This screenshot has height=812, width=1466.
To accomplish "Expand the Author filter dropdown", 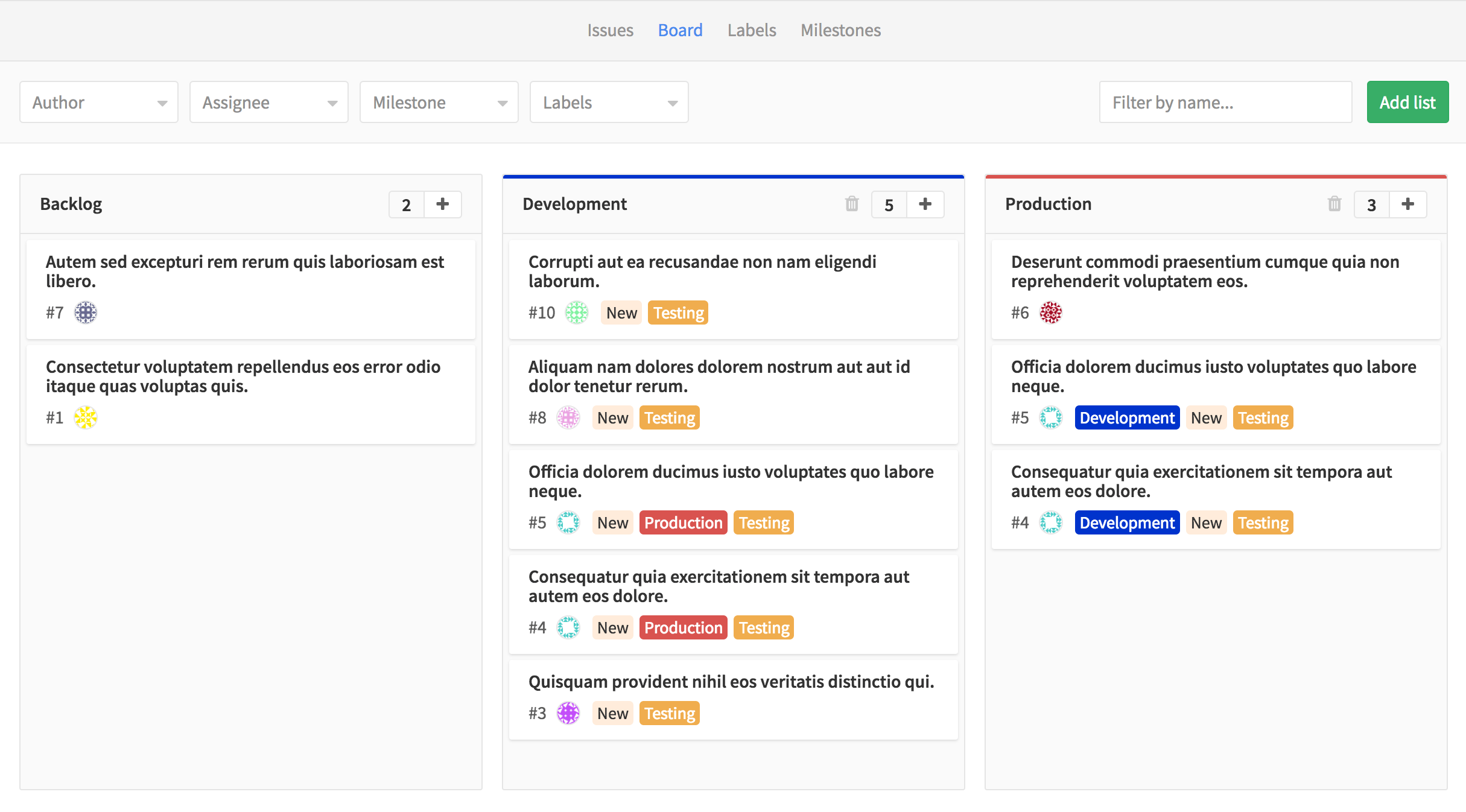I will coord(98,101).
